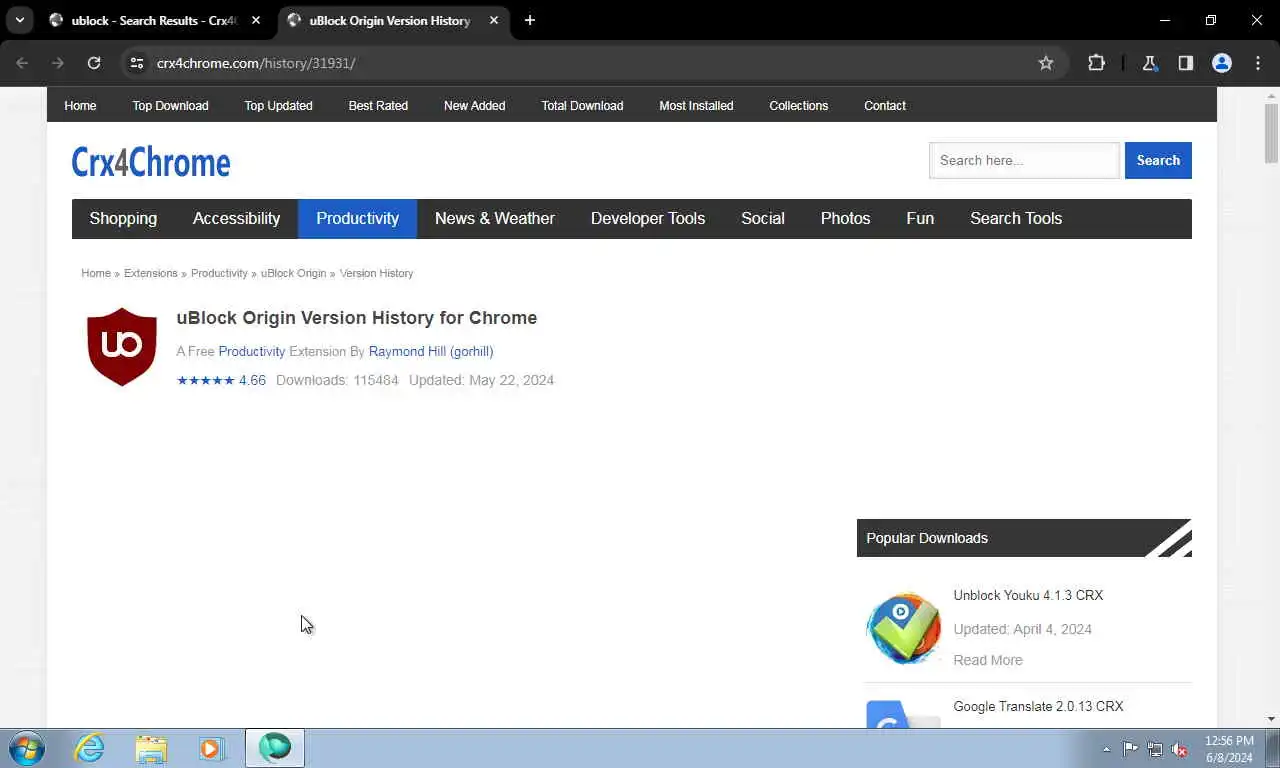Open Google Translate 2.0.13 CRX link
Image resolution: width=1280 pixels, height=768 pixels.
pyautogui.click(x=1038, y=706)
